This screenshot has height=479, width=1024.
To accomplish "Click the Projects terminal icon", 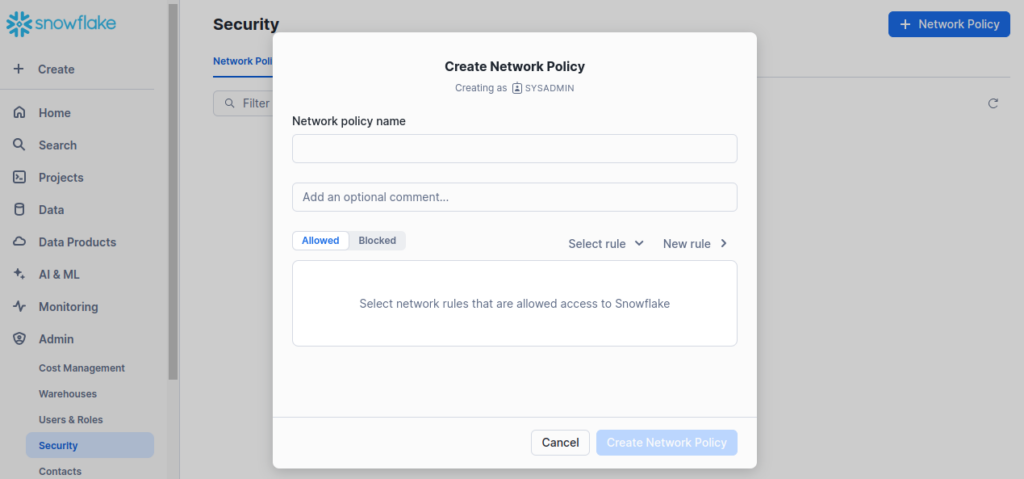I will click(x=19, y=177).
